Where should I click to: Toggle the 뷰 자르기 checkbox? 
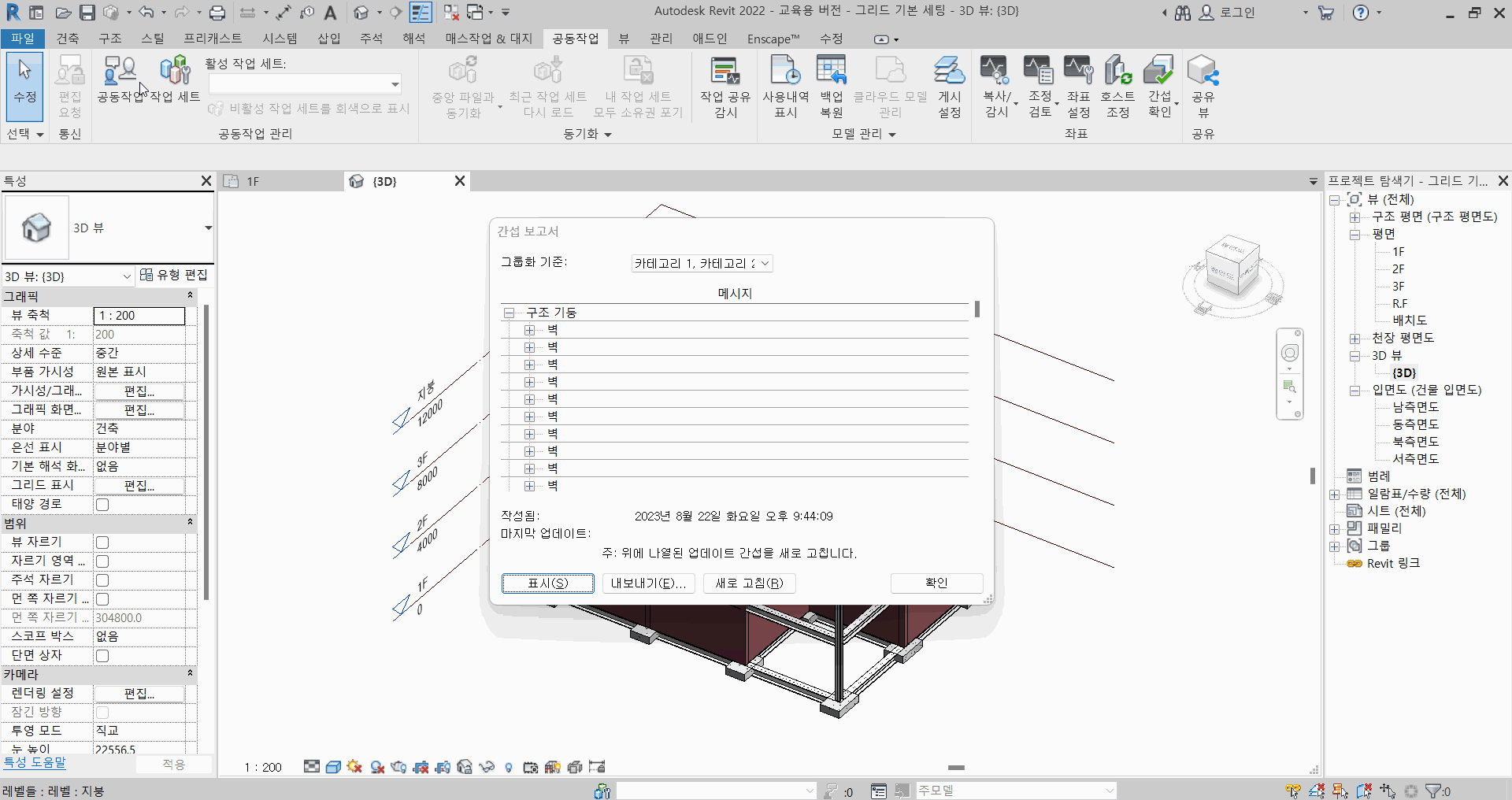click(x=102, y=543)
